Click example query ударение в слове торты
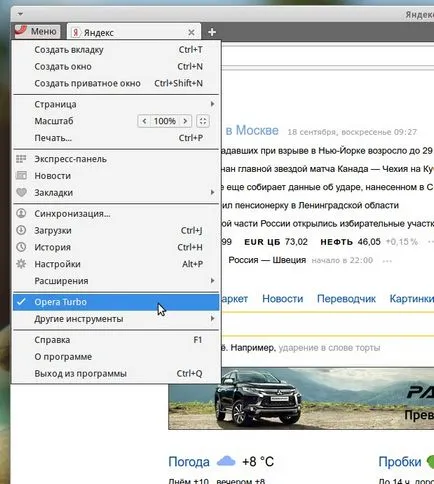Screen dimensions: 434x484 pos(329,348)
